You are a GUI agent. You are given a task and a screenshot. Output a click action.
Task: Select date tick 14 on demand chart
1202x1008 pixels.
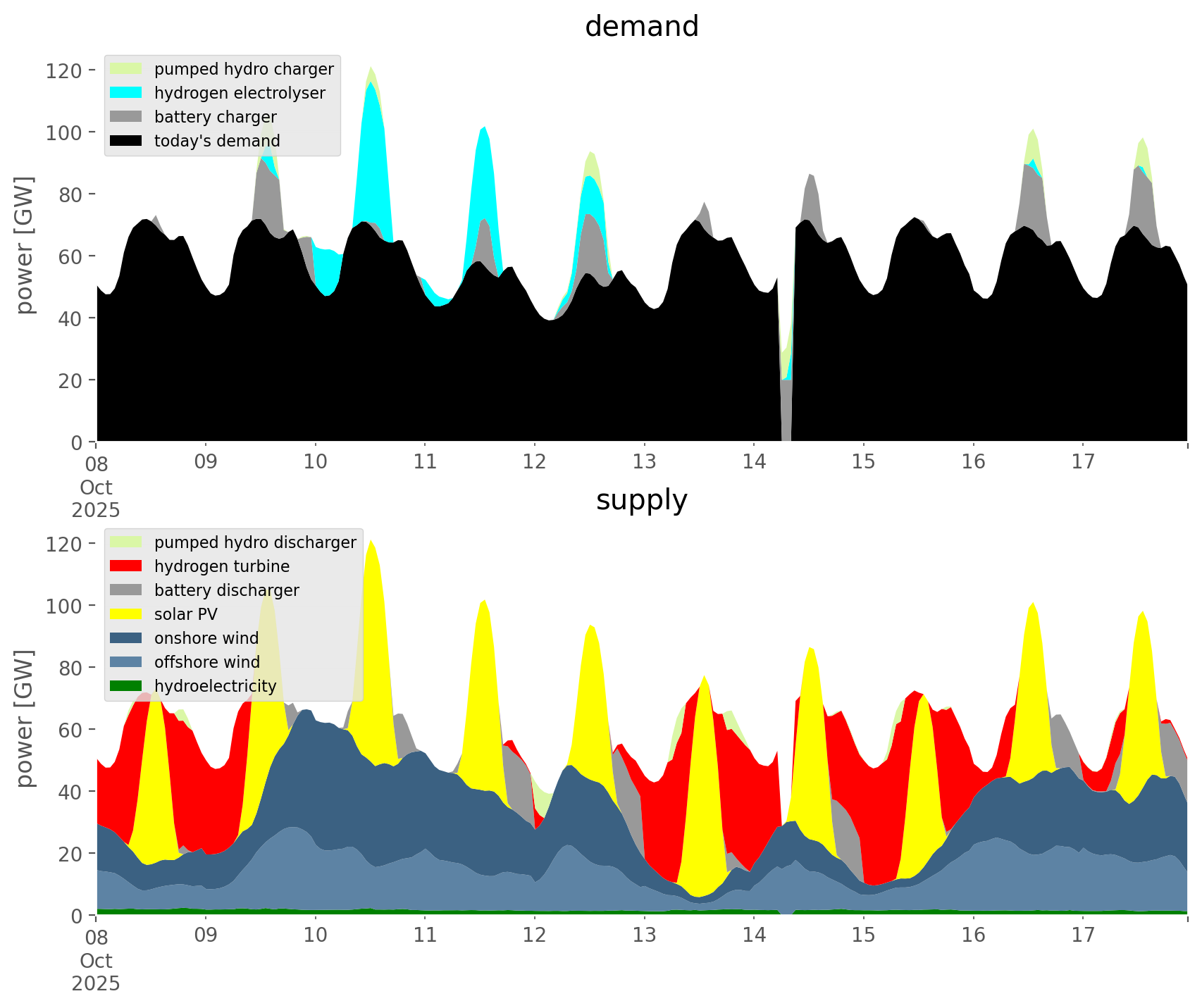[x=754, y=462]
